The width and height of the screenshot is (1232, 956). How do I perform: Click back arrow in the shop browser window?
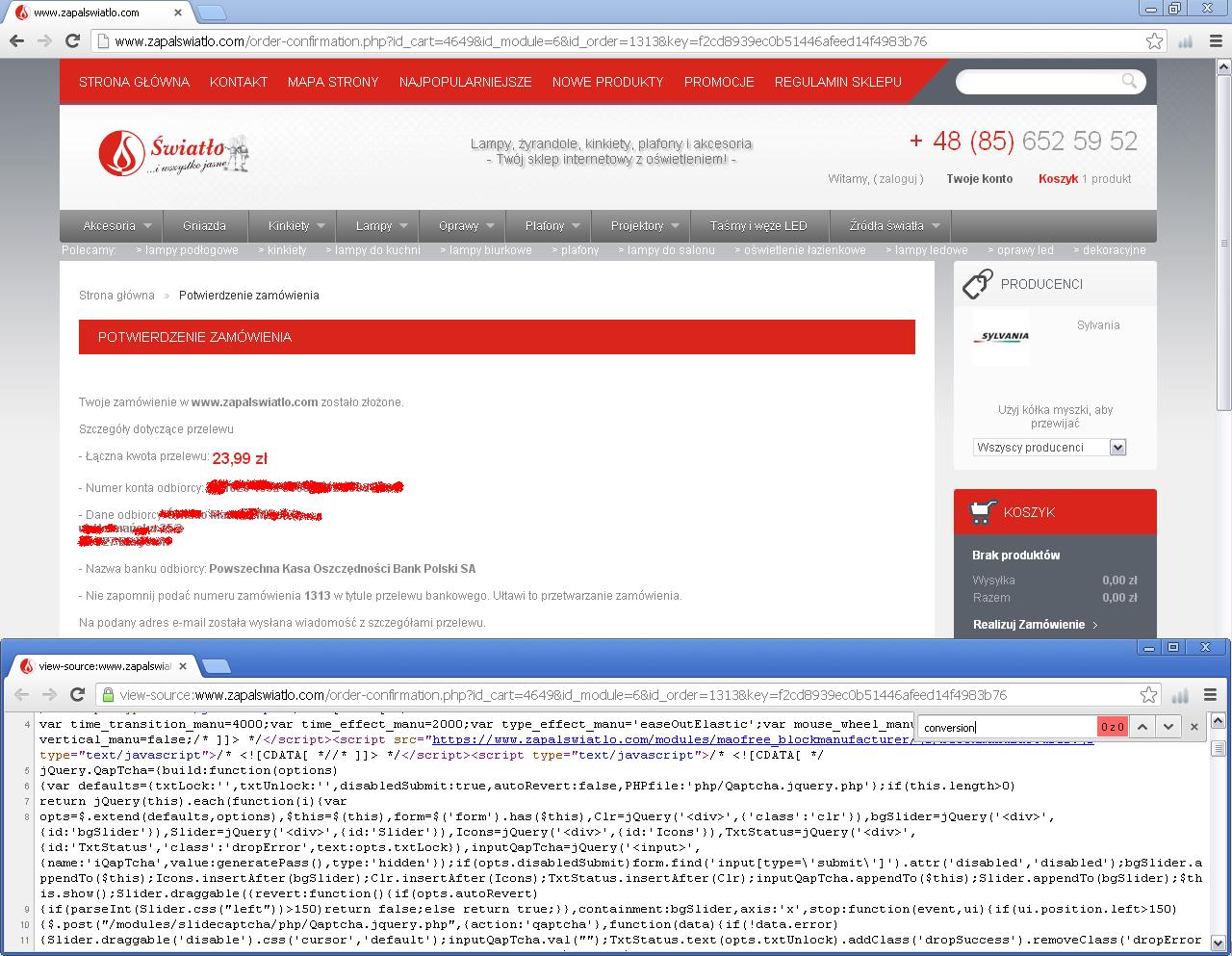(x=16, y=40)
